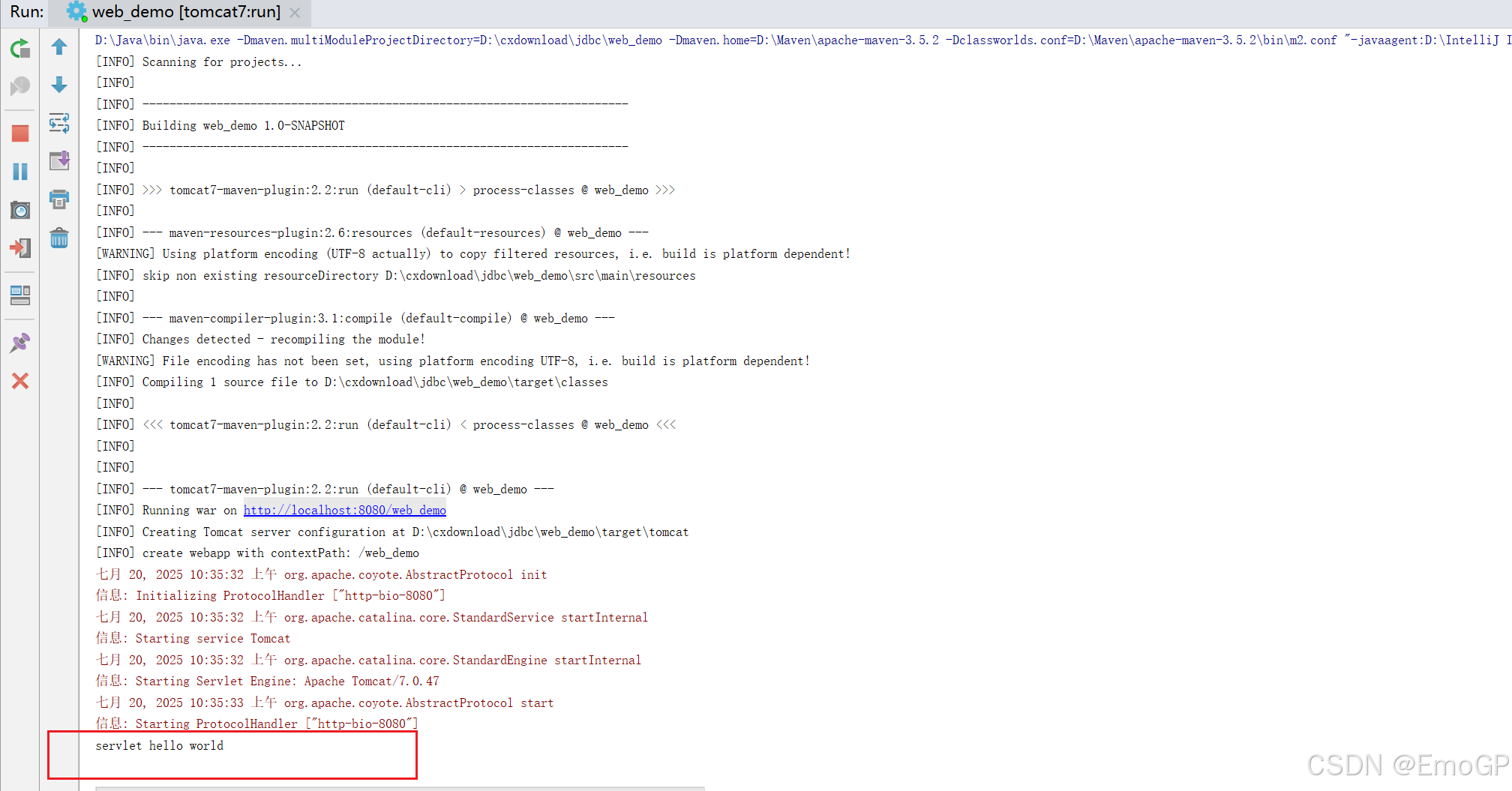Click the maven-compiler-plugin:3.1:compile line

355,319
